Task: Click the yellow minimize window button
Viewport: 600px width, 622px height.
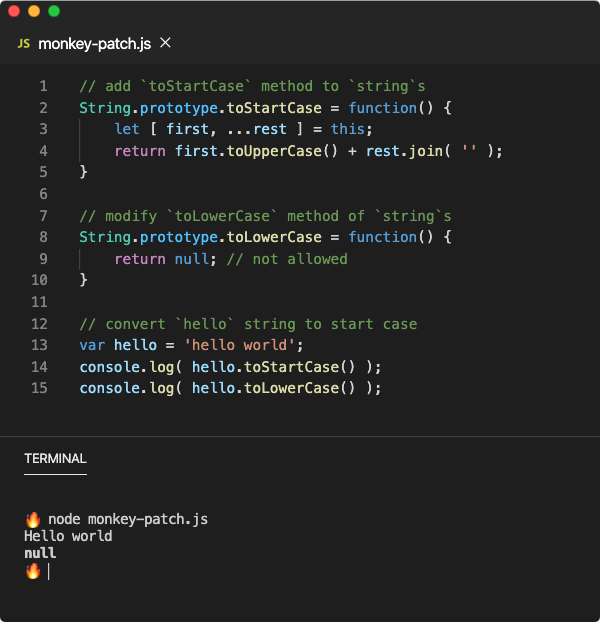Action: pos(34,11)
